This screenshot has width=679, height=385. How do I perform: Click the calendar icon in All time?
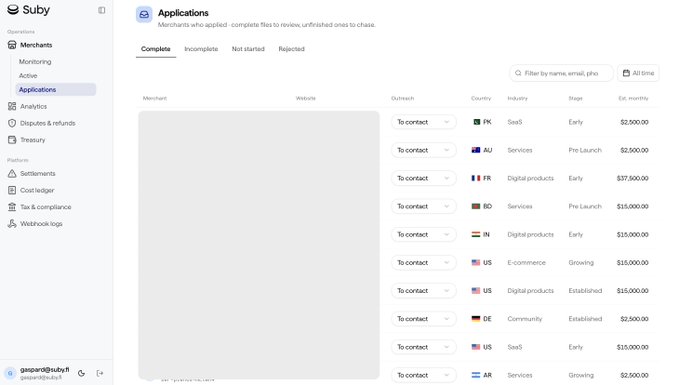(626, 73)
